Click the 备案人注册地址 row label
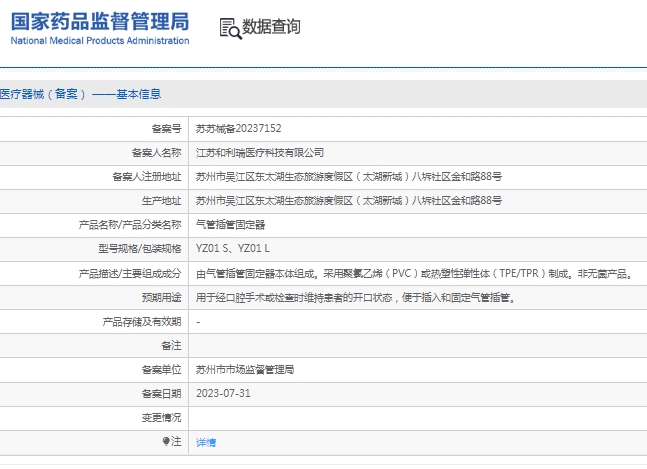This screenshot has width=647, height=469. pyautogui.click(x=147, y=177)
